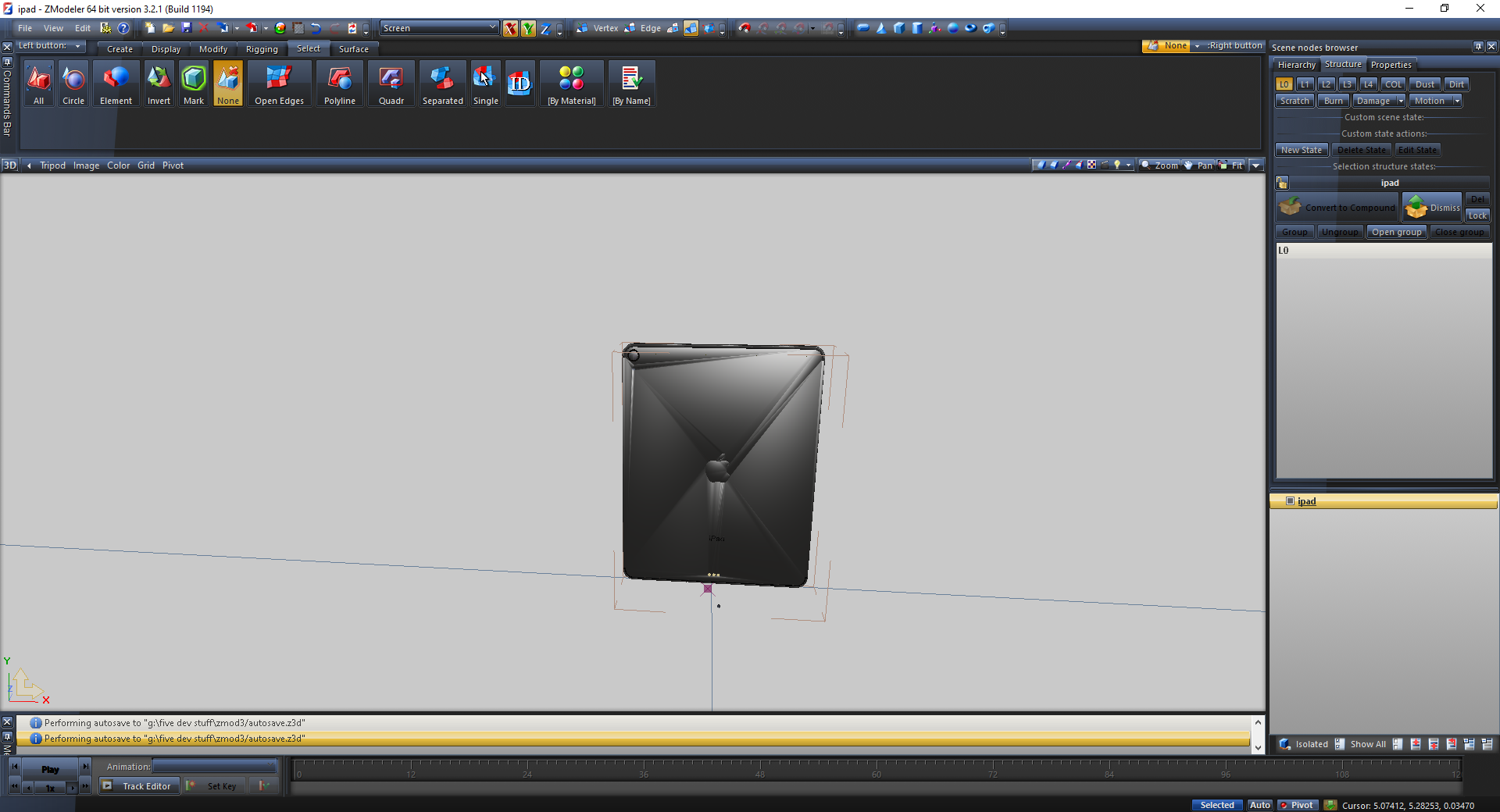Toggle ipad node visibility checkbox
The width and height of the screenshot is (1500, 812).
pos(1290,501)
